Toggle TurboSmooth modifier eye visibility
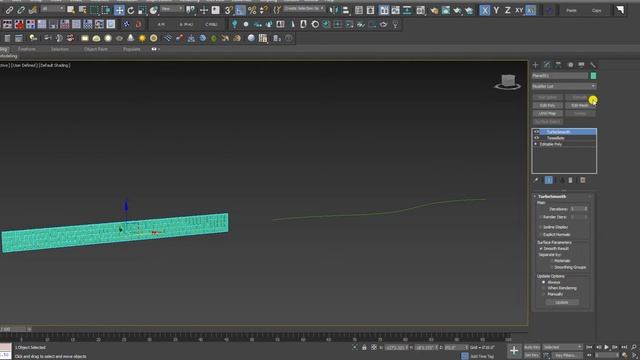 point(537,132)
